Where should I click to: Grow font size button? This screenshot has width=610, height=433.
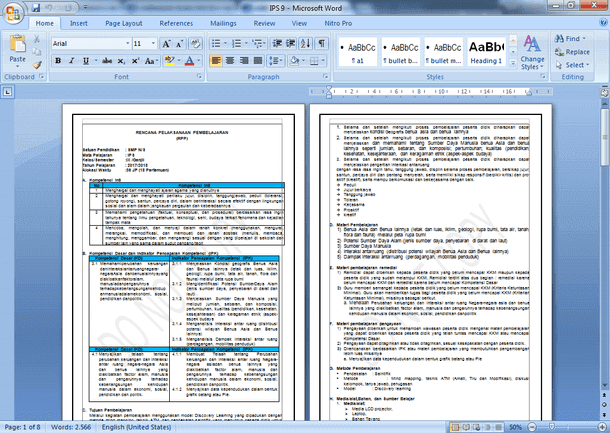[x=166, y=44]
